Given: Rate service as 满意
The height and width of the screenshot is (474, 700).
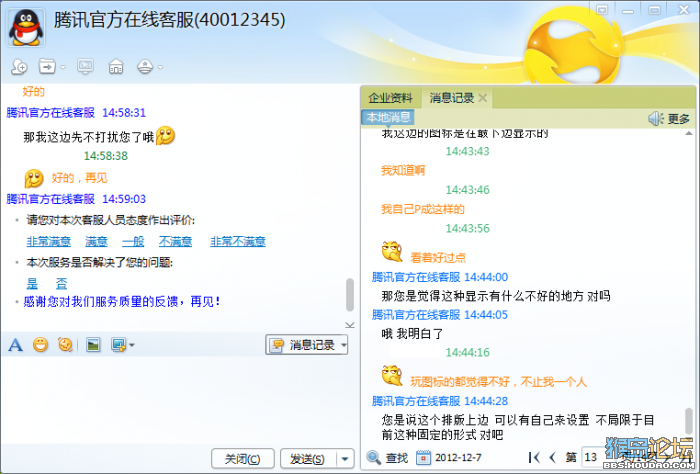Looking at the screenshot, I should point(96,241).
